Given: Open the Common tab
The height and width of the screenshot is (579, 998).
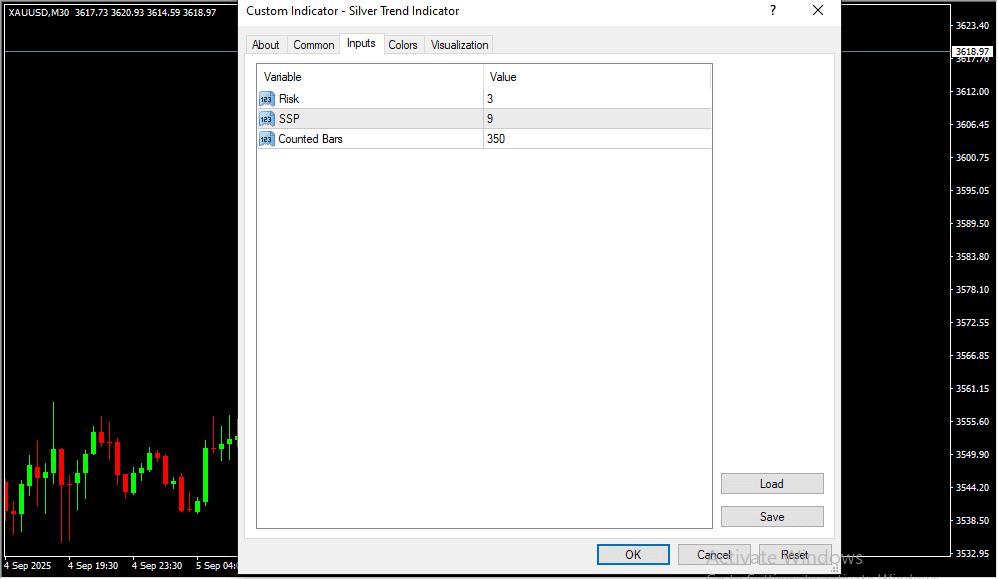Looking at the screenshot, I should [x=314, y=45].
